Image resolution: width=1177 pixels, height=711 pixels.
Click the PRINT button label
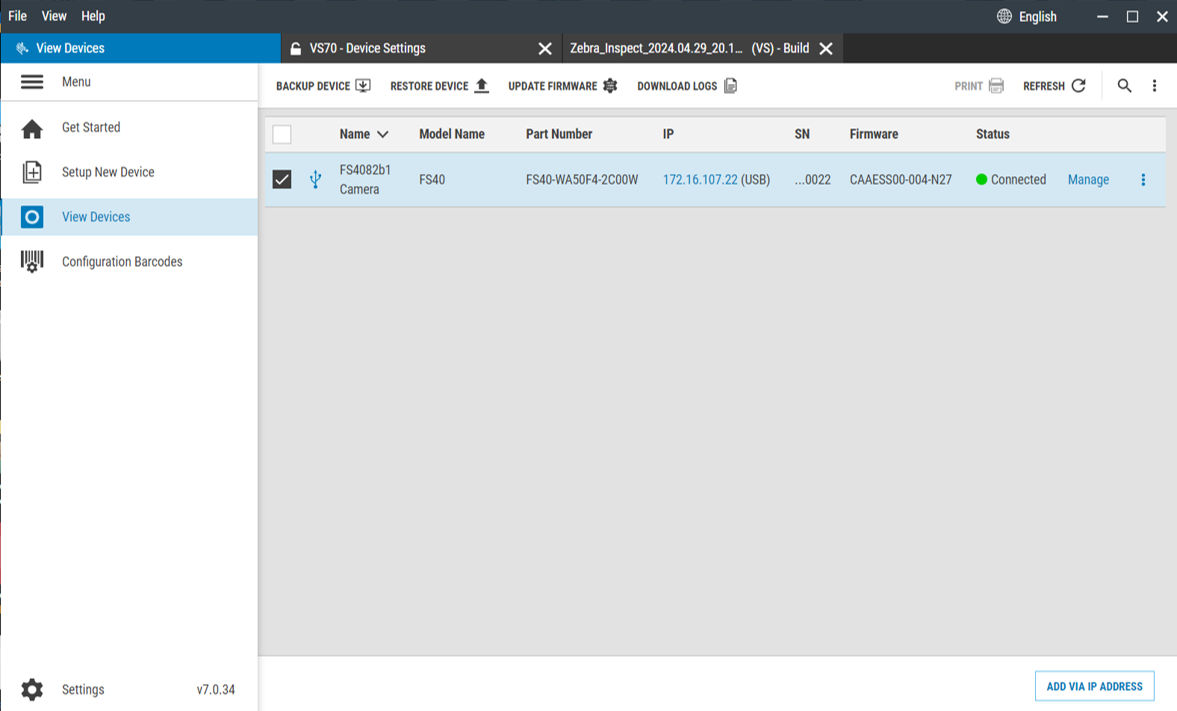click(968, 86)
